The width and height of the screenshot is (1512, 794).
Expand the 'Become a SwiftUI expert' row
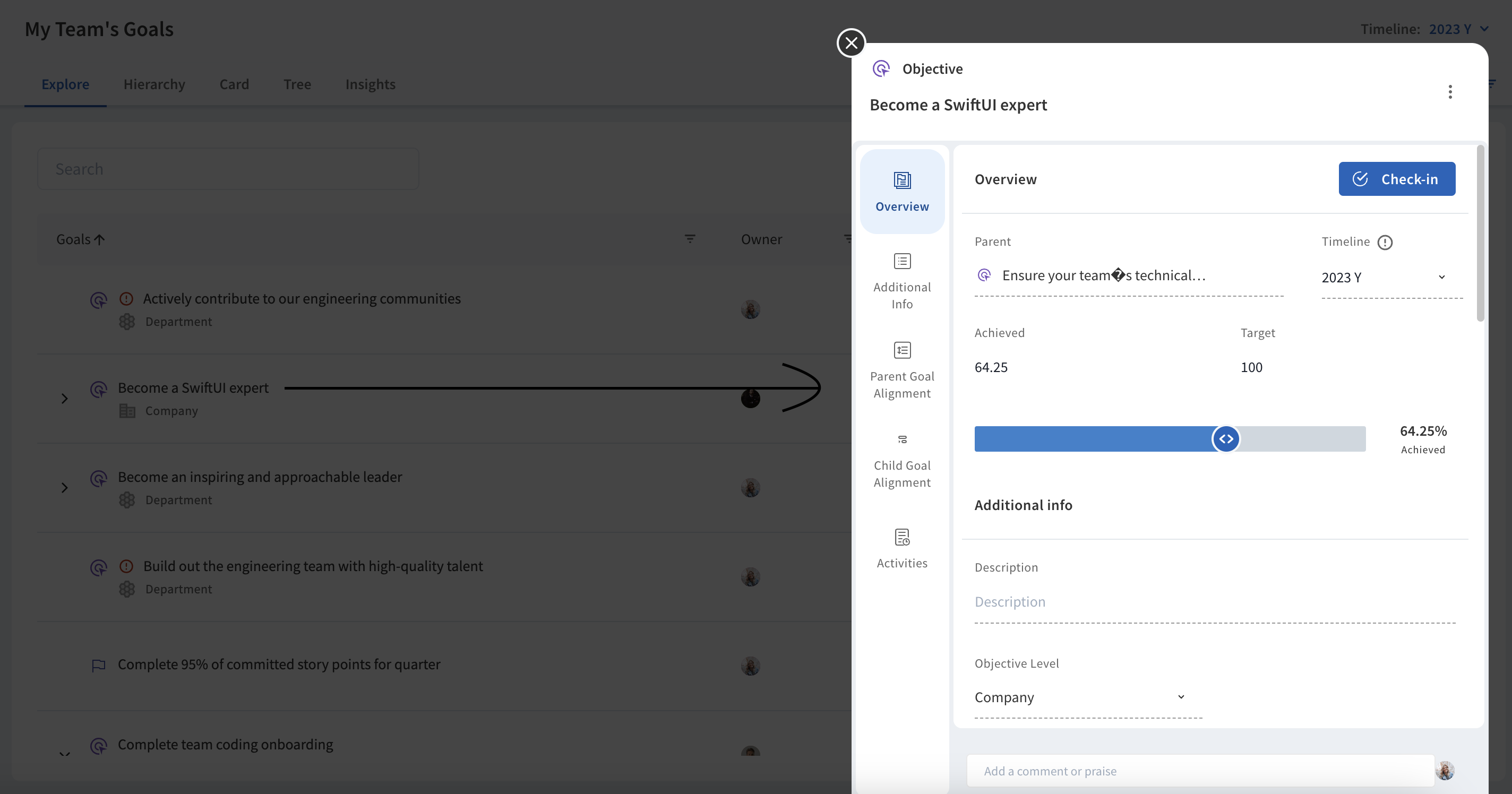click(x=65, y=399)
